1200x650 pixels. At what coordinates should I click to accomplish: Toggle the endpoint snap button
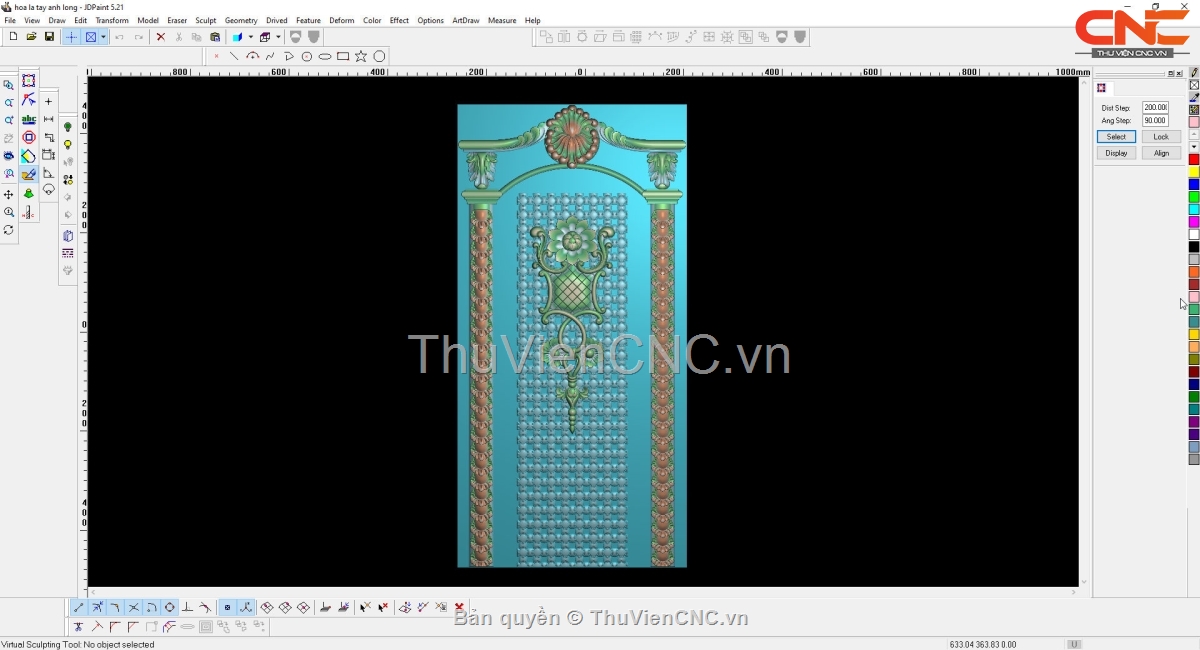click(79, 608)
